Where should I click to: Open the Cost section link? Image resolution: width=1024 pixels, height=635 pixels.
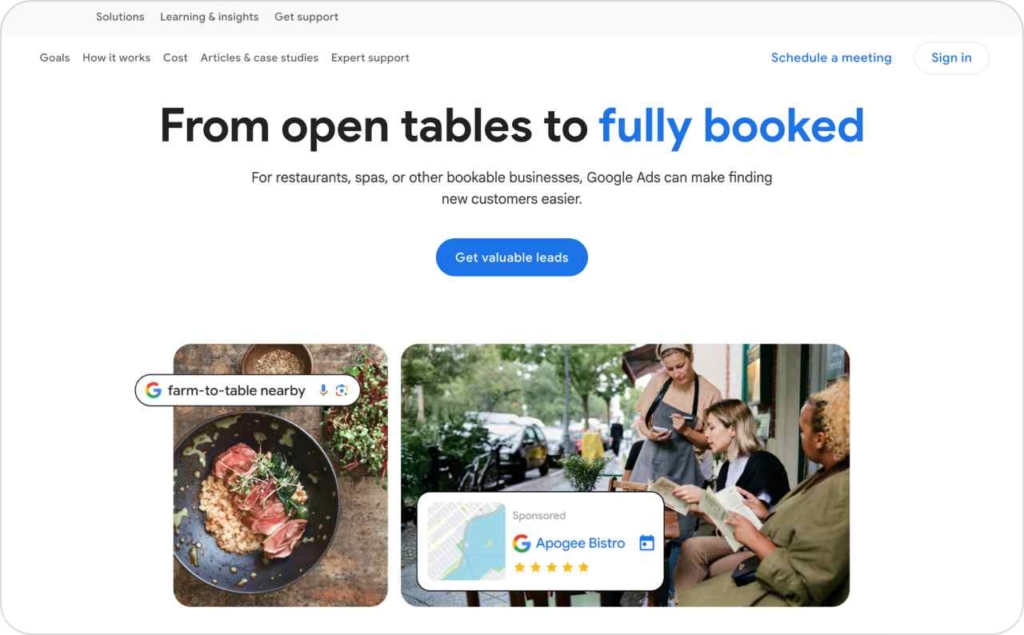(175, 57)
